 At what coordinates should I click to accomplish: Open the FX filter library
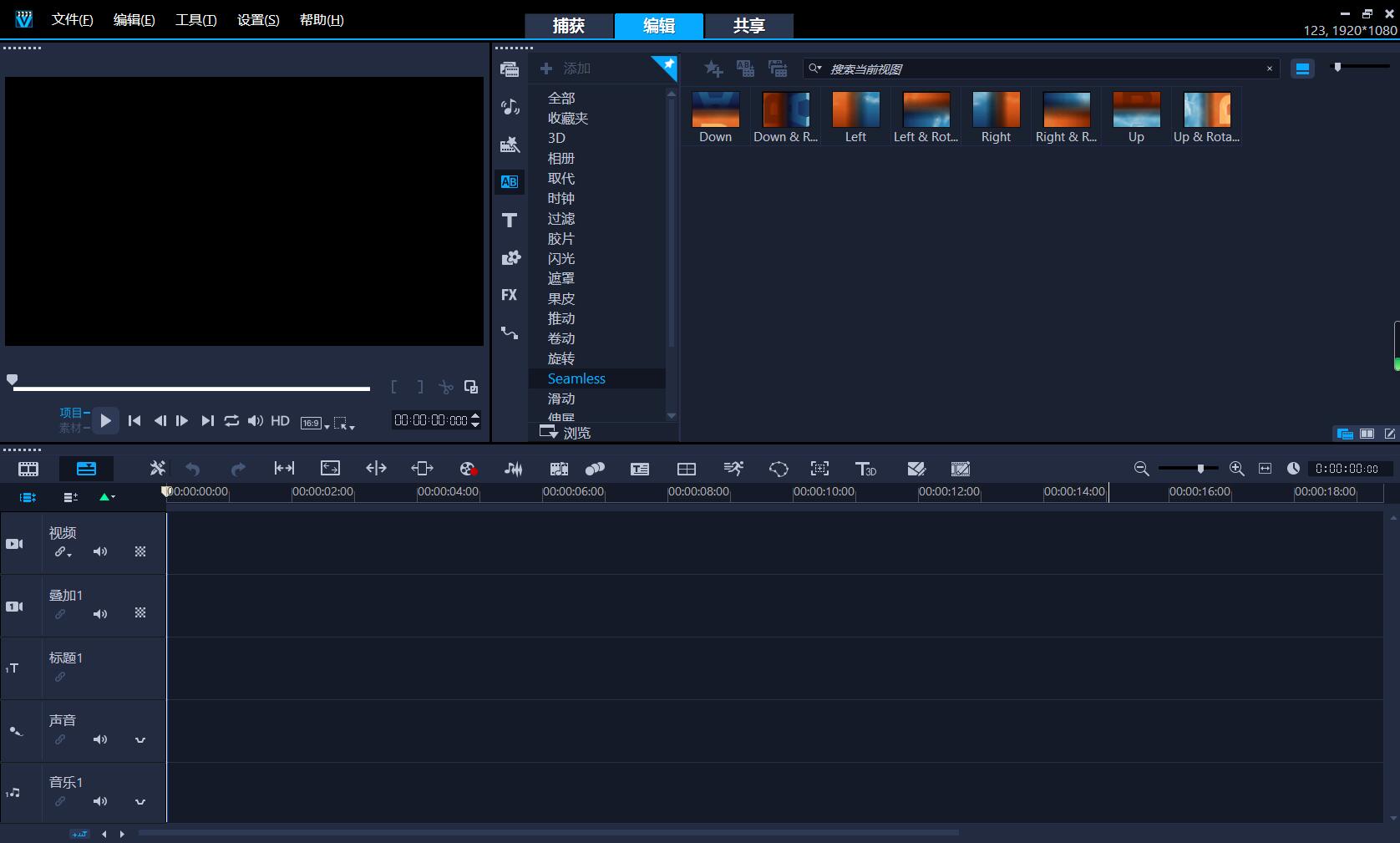coord(510,295)
